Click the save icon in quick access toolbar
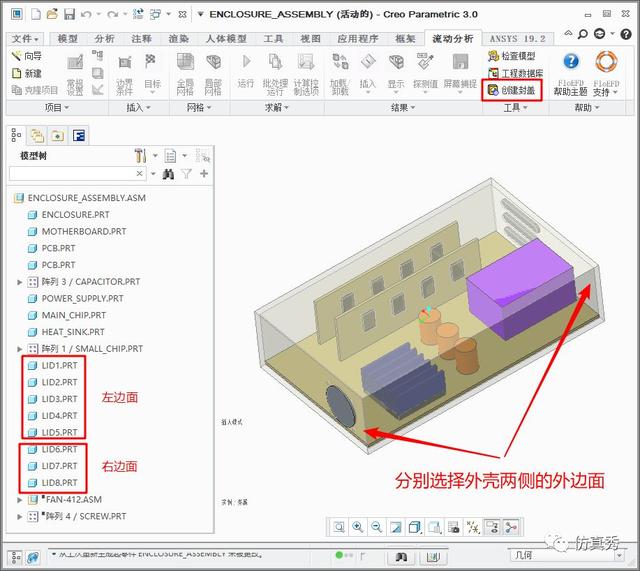This screenshot has width=640, height=571. [69, 14]
